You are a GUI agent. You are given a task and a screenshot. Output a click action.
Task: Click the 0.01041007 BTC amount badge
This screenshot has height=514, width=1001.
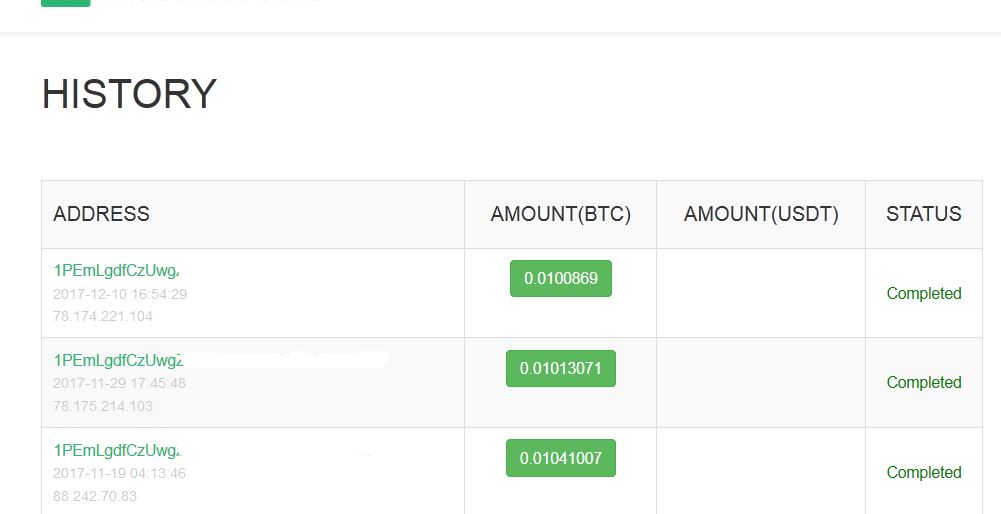point(561,458)
